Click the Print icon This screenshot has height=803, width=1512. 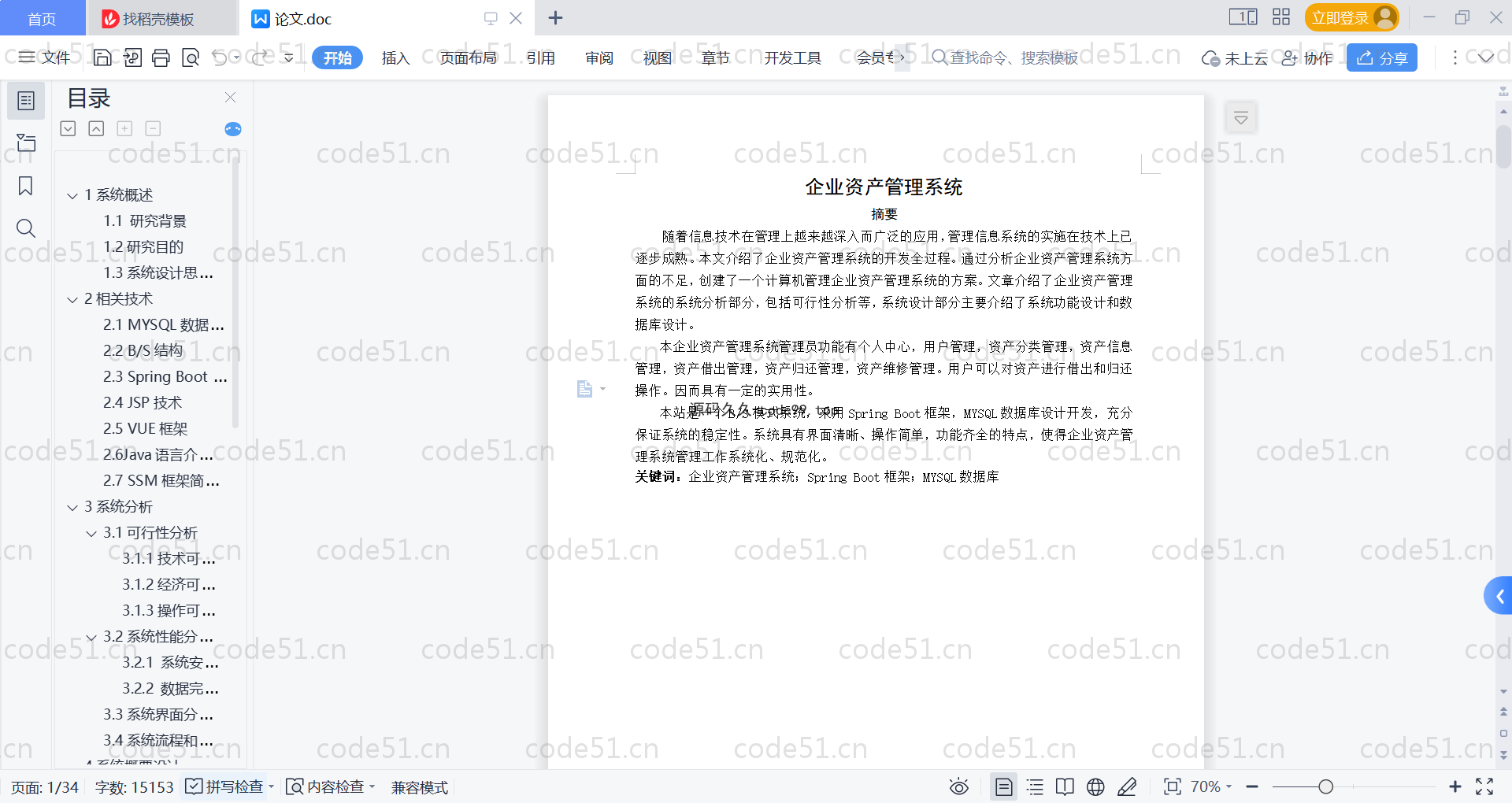point(161,57)
